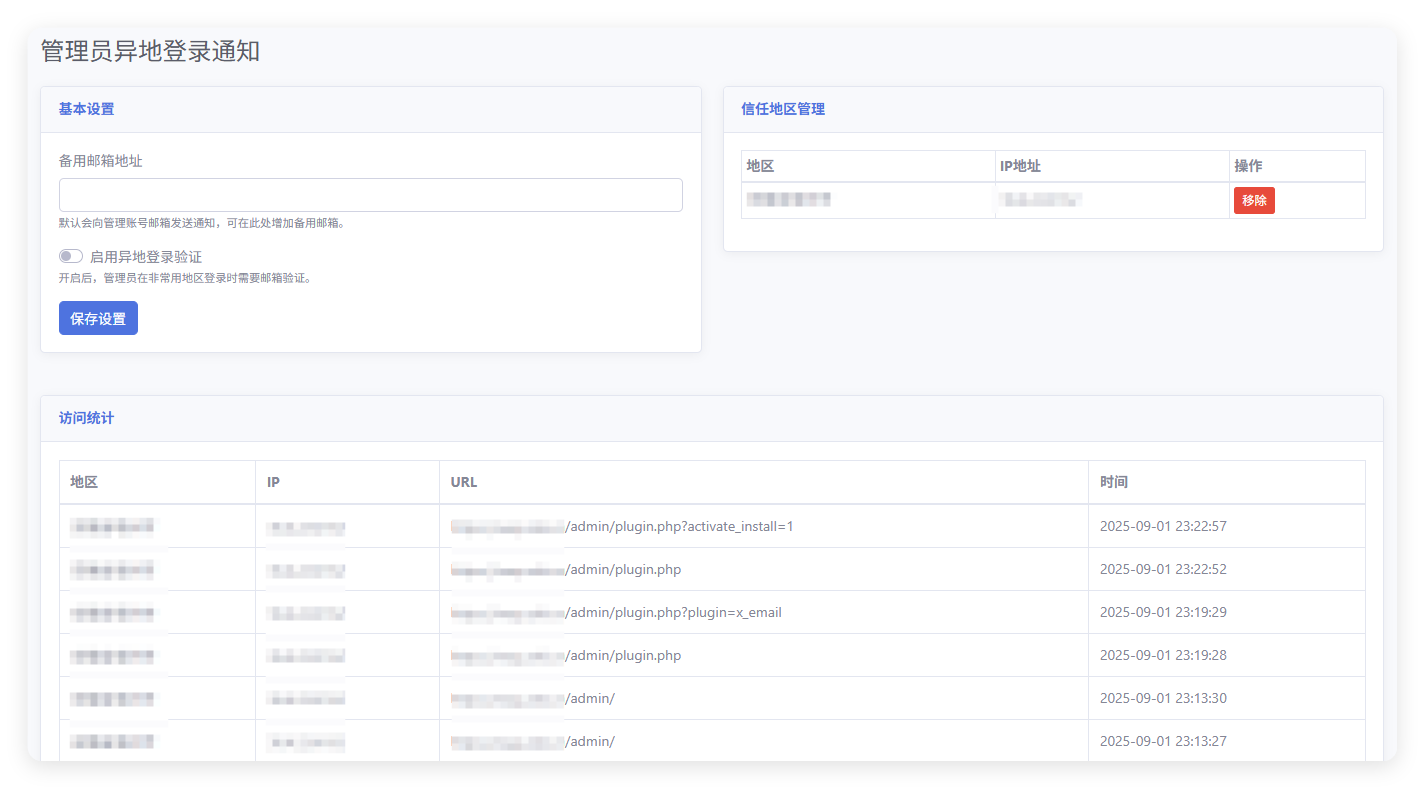Screen dimensions: 1424x788
Task: Toggle the 启用异地登录验证 switch
Action: (x=71, y=257)
